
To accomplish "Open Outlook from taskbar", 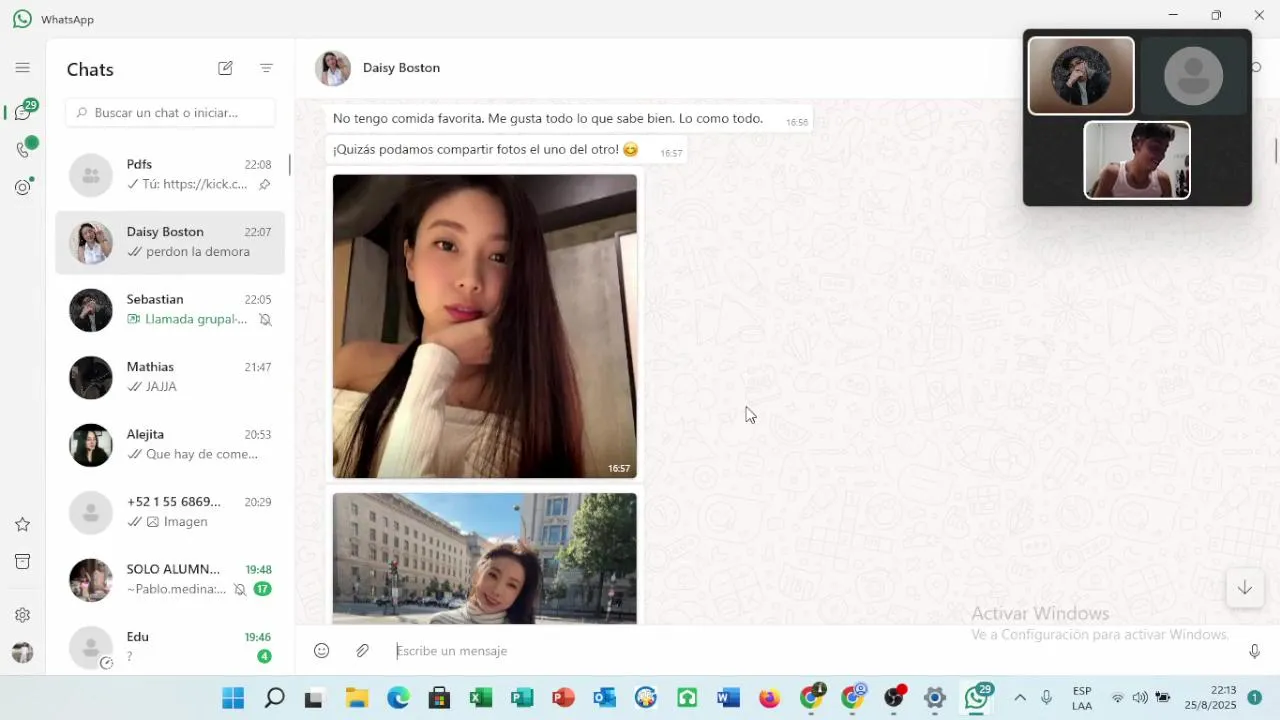I will point(604,698).
